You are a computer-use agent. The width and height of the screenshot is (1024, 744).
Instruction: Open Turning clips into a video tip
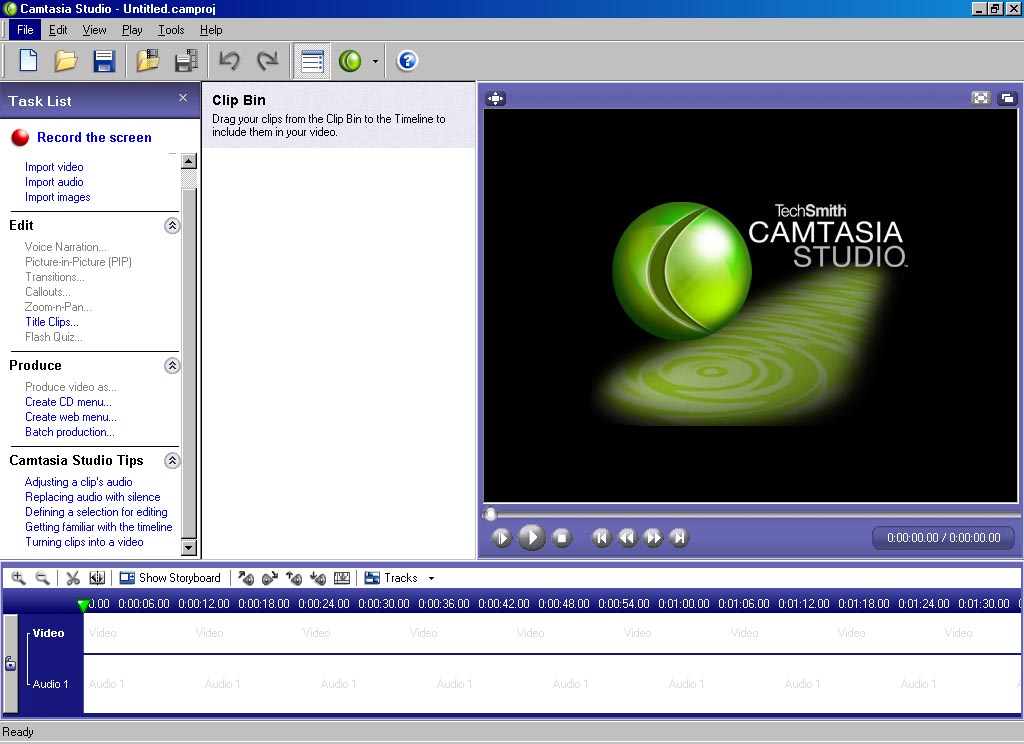click(x=84, y=542)
